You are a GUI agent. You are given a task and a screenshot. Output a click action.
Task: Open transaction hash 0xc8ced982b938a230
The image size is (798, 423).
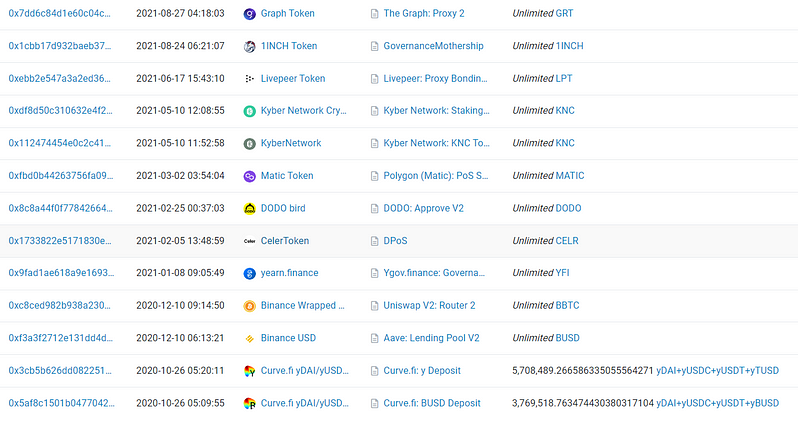point(60,305)
